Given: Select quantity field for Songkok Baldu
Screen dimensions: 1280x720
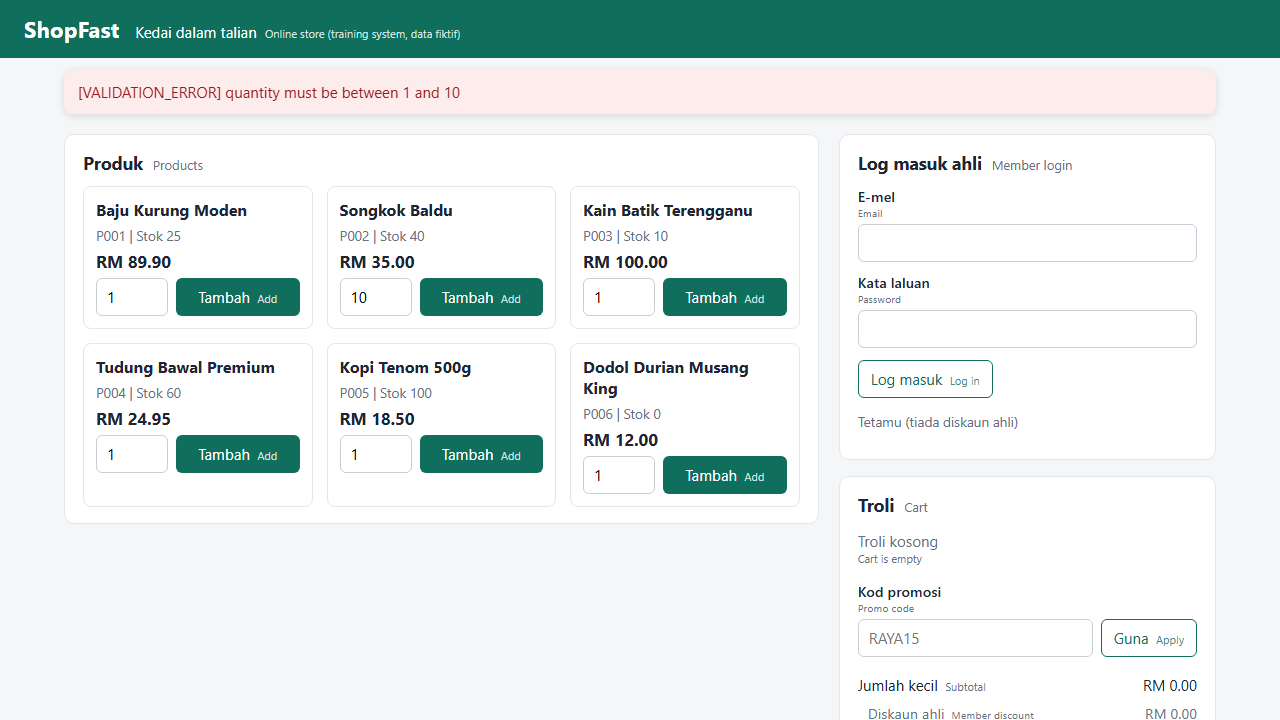Looking at the screenshot, I should click(376, 297).
